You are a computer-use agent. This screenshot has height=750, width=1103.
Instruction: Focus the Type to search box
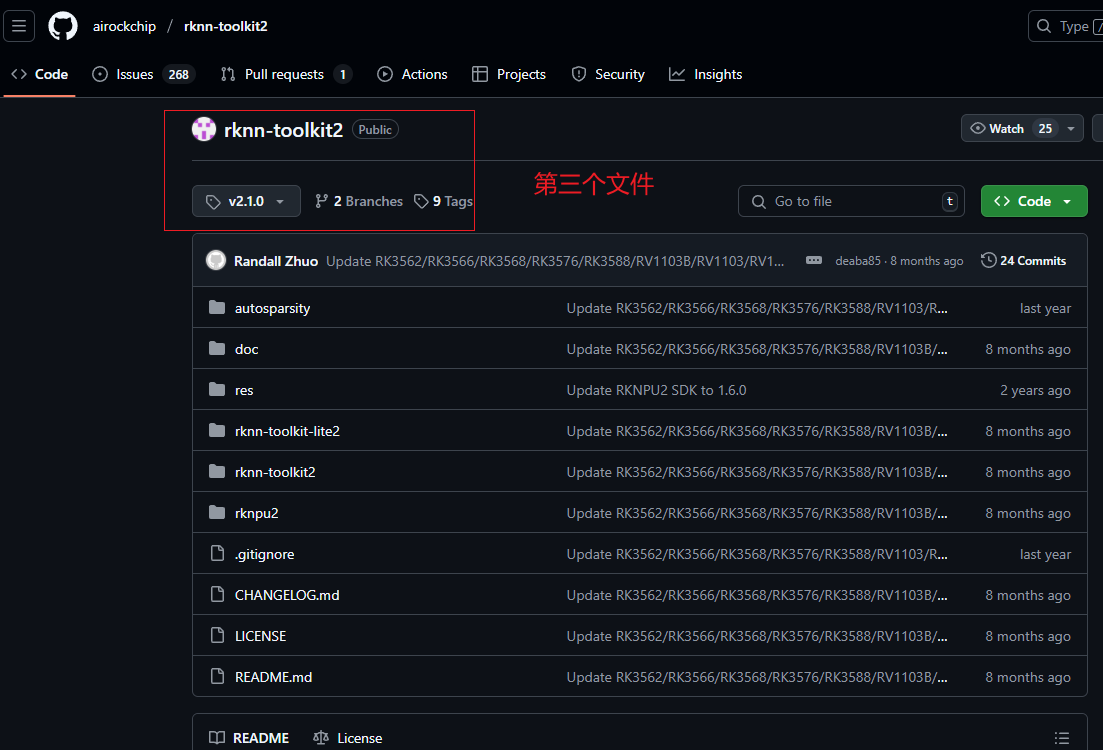[x=1066, y=26]
